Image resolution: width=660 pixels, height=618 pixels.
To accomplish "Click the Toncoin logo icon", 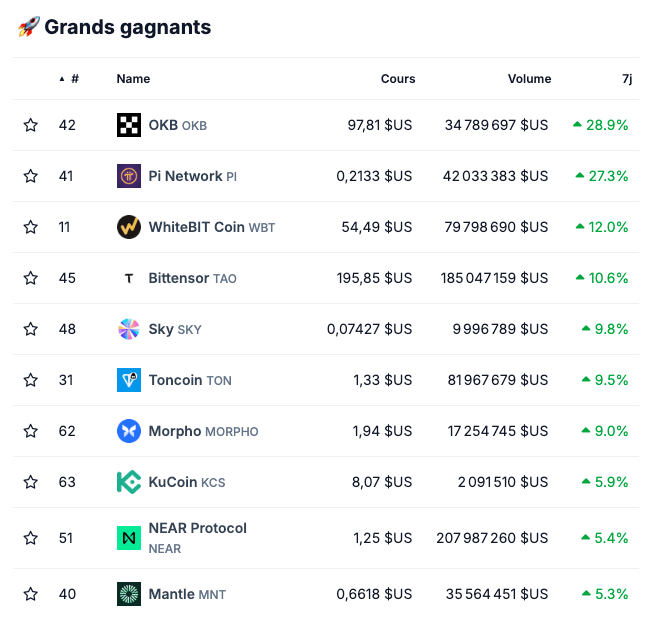I will coord(129,380).
